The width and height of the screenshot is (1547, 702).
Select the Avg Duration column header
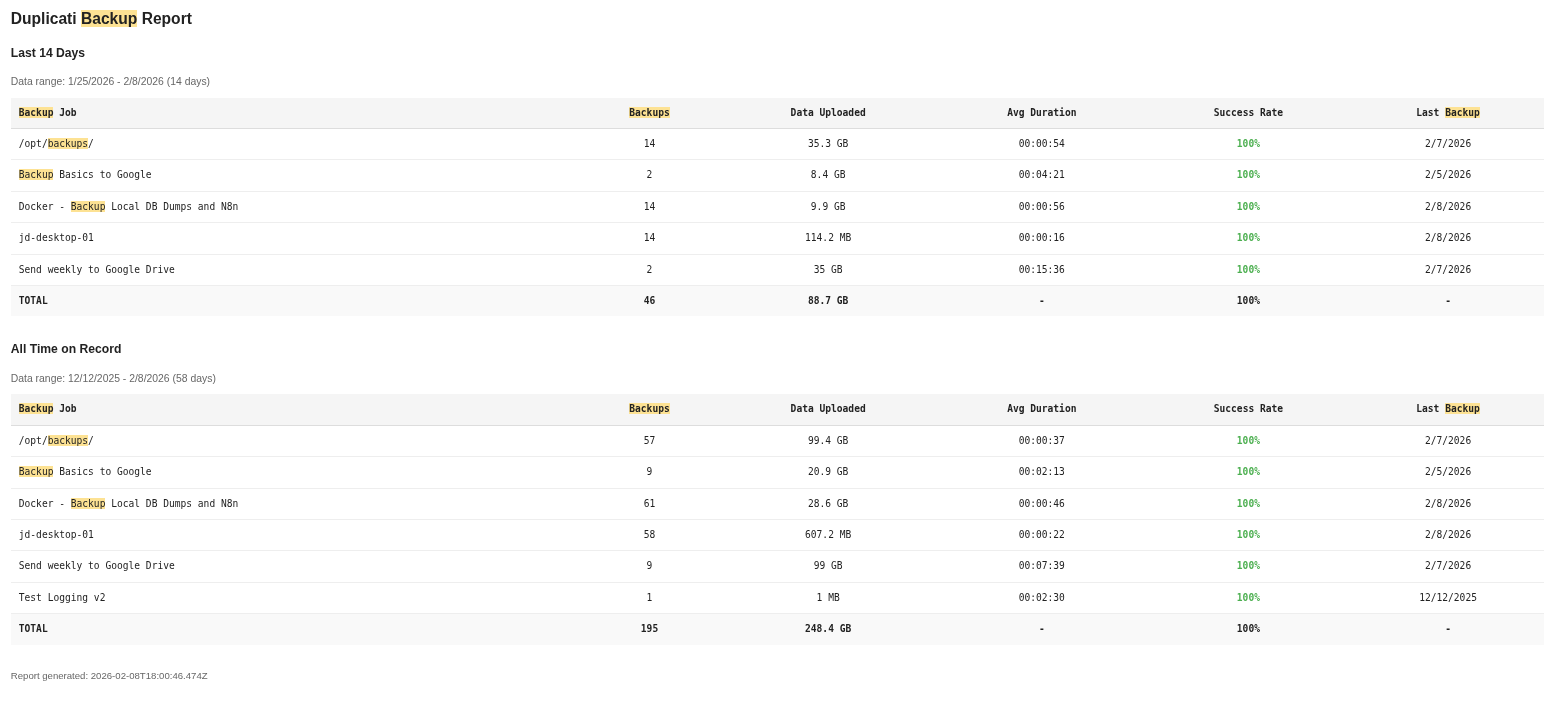click(x=1041, y=113)
